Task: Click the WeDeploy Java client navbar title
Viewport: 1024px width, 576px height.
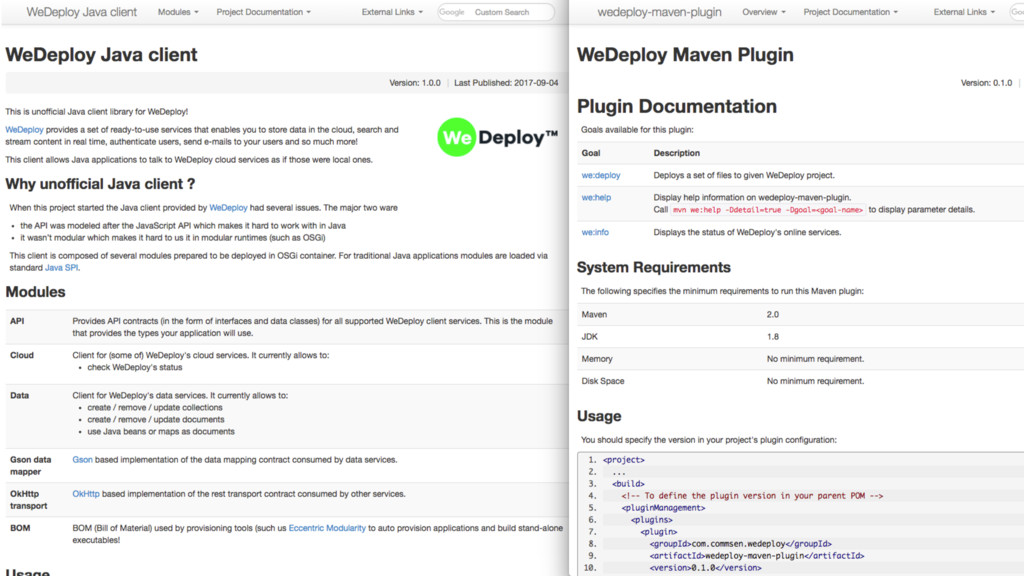Action: coord(82,12)
